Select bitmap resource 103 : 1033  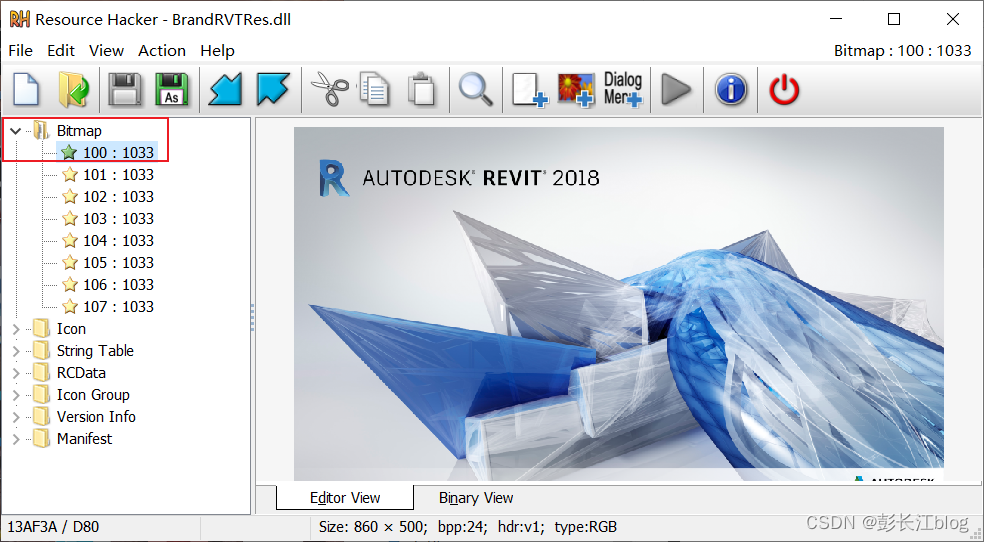118,218
